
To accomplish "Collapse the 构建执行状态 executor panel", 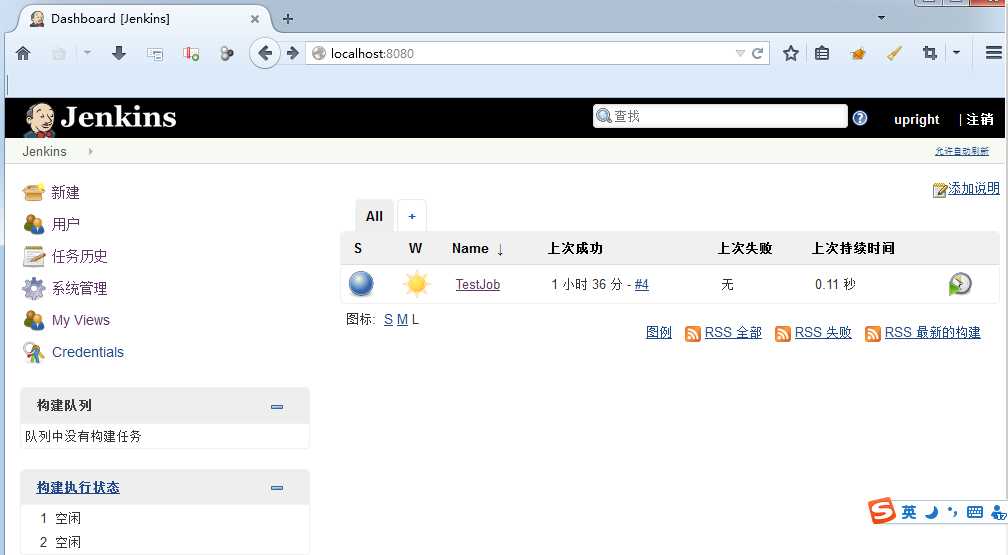I will (x=277, y=487).
